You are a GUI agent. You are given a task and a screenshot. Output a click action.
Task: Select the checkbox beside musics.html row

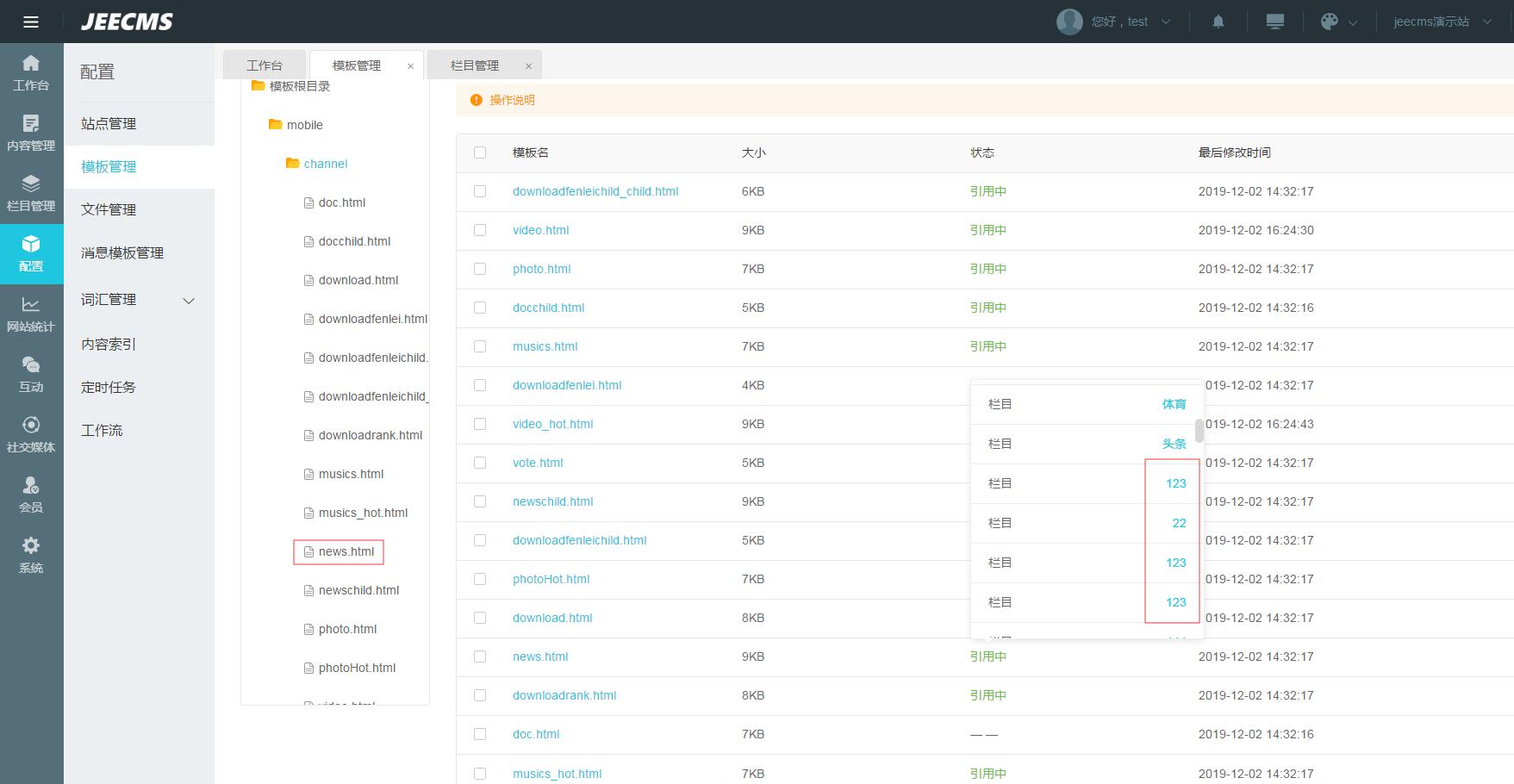tap(480, 346)
